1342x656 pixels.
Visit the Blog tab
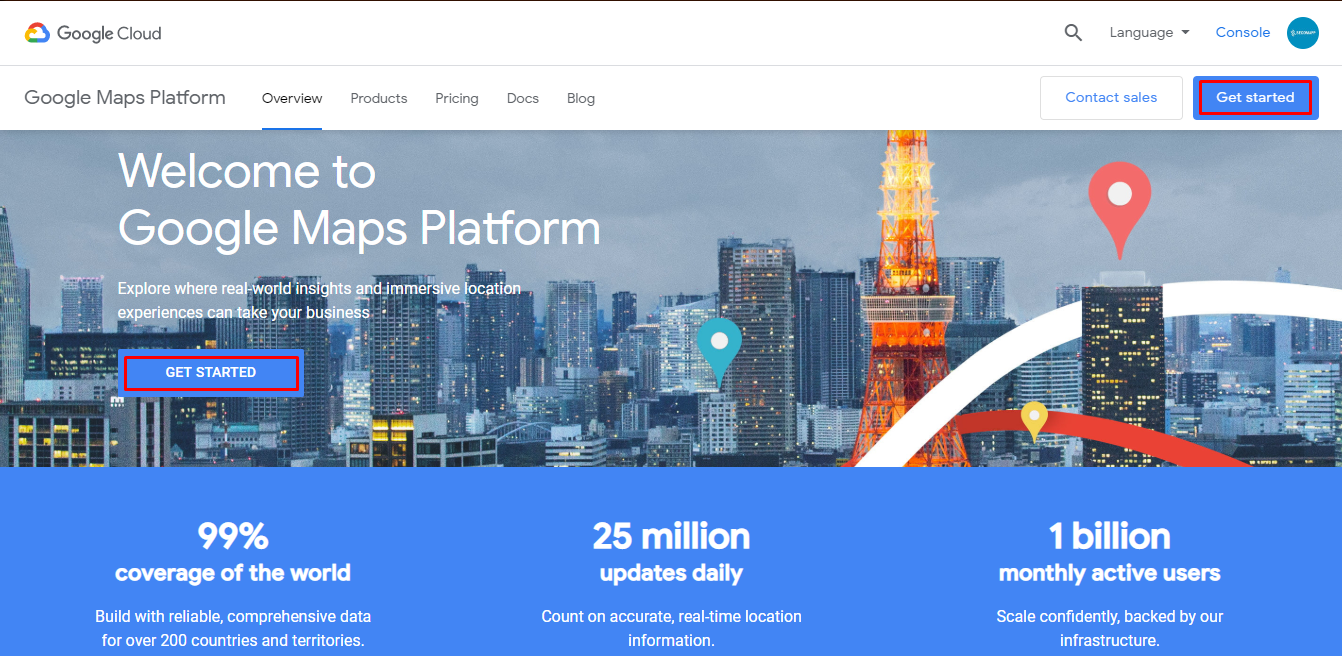(x=581, y=98)
